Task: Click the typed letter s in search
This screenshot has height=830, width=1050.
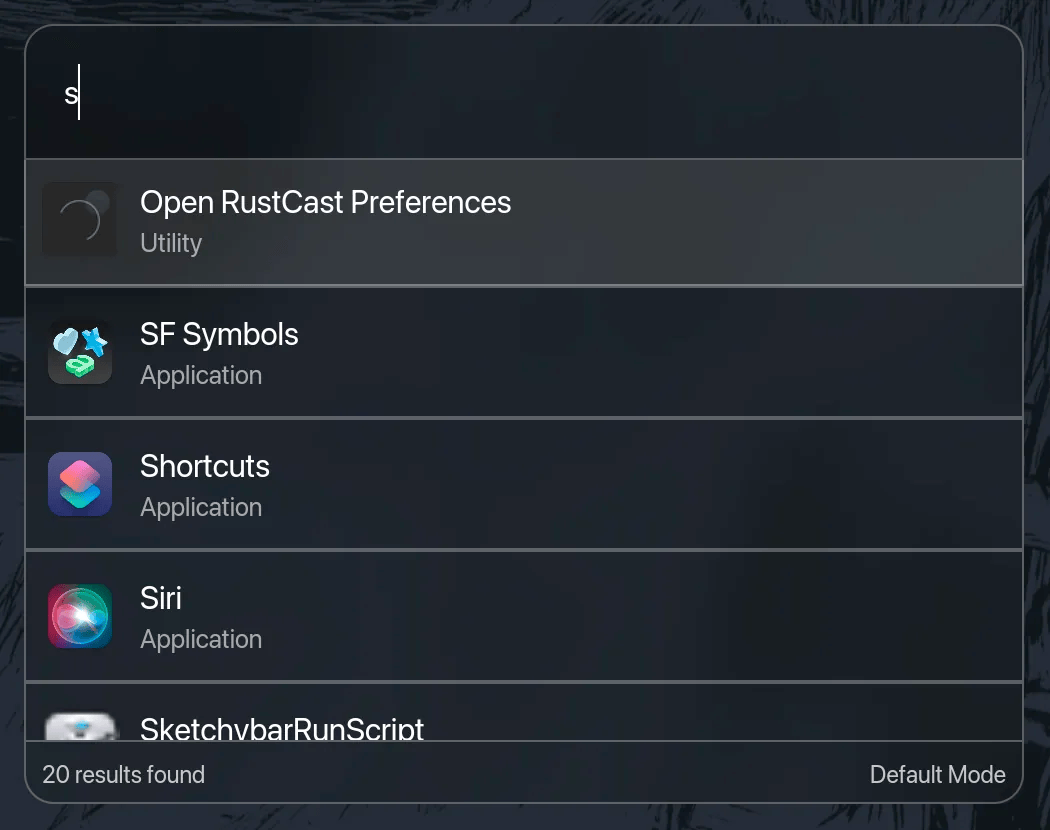Action: (x=71, y=95)
